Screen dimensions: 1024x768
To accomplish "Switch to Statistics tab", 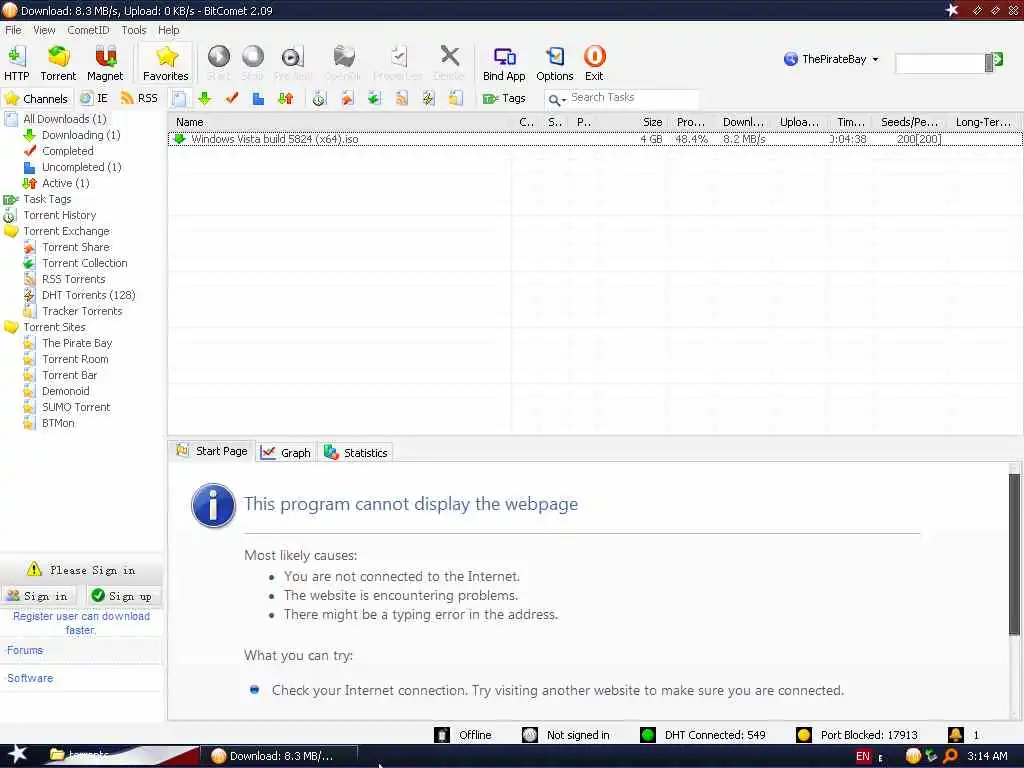I will click(x=356, y=453).
